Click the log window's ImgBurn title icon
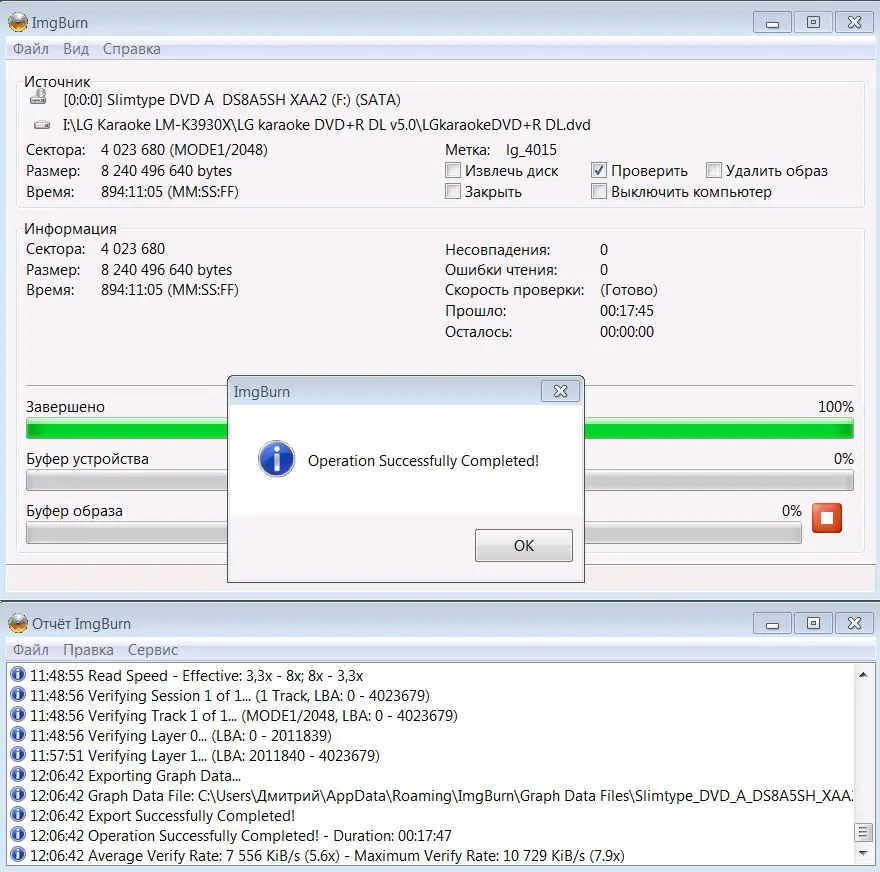The height and width of the screenshot is (872, 880). pyautogui.click(x=18, y=623)
